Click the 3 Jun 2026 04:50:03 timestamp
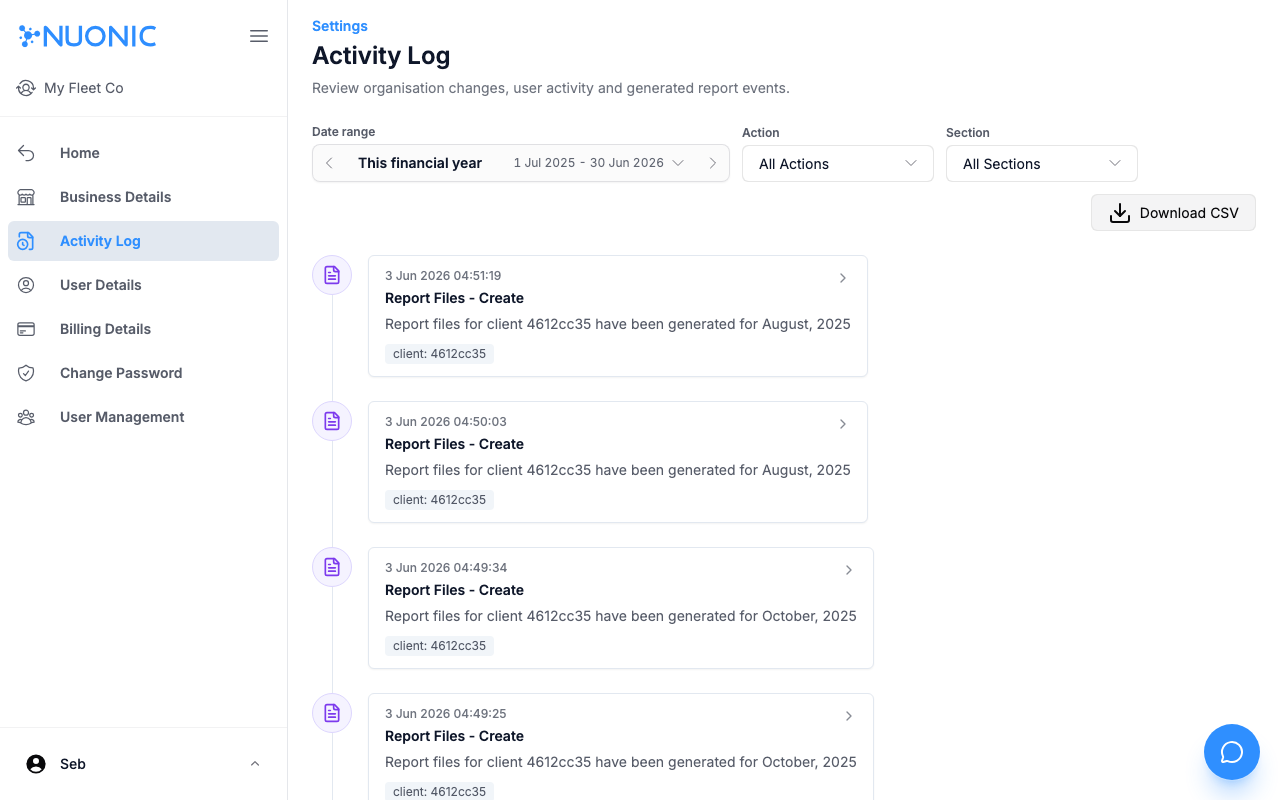The height and width of the screenshot is (800, 1280). [446, 422]
